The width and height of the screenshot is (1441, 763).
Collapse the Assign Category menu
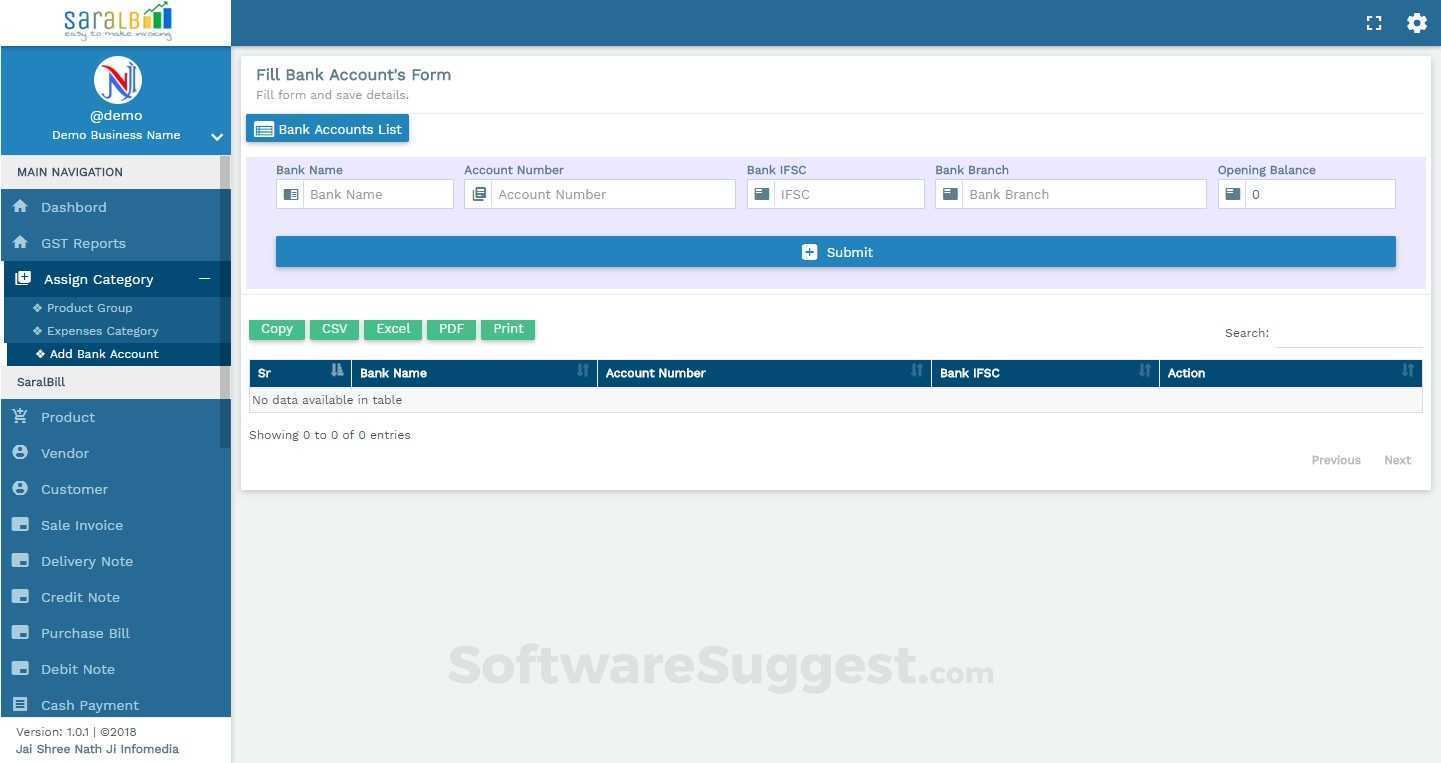[204, 279]
